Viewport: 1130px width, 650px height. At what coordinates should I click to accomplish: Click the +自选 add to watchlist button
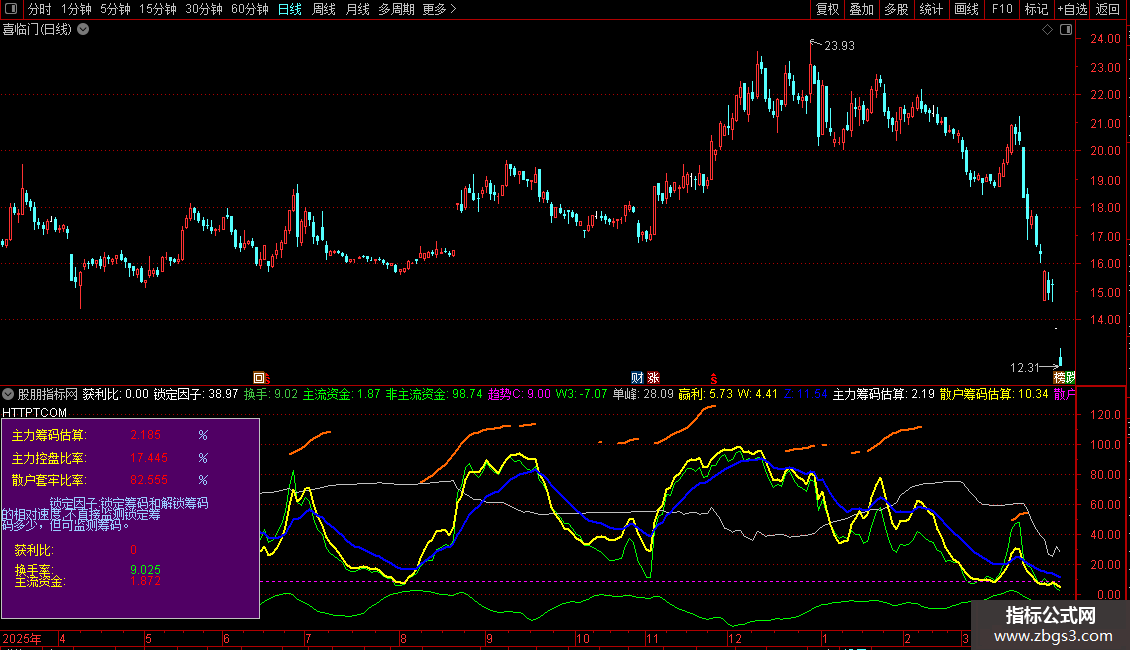(x=1070, y=10)
